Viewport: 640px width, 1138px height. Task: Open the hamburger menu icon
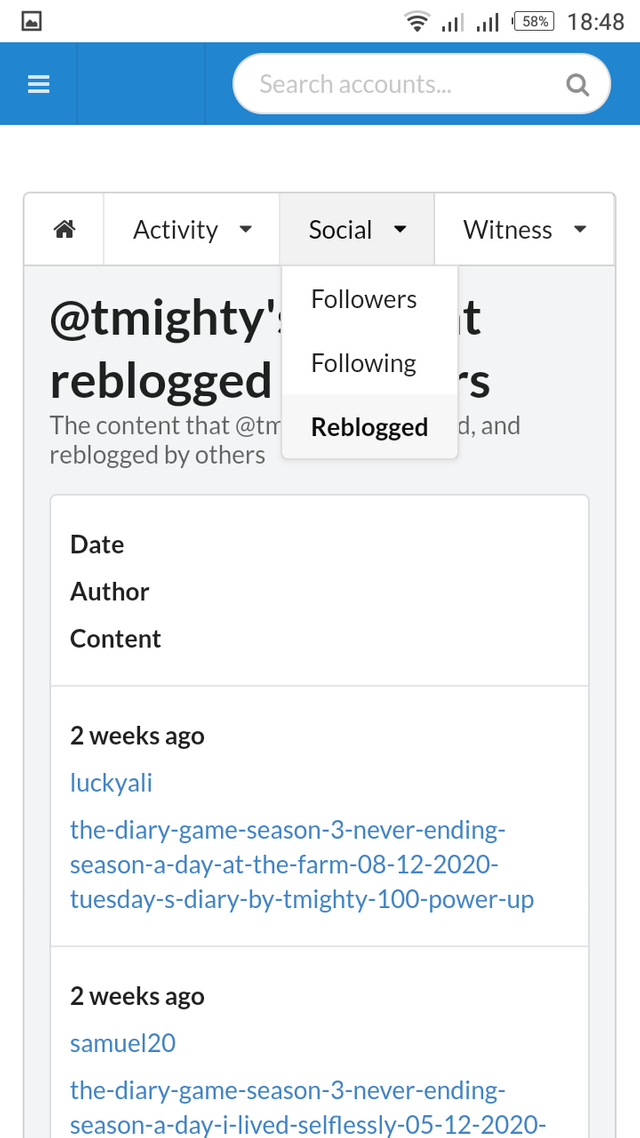tap(39, 85)
